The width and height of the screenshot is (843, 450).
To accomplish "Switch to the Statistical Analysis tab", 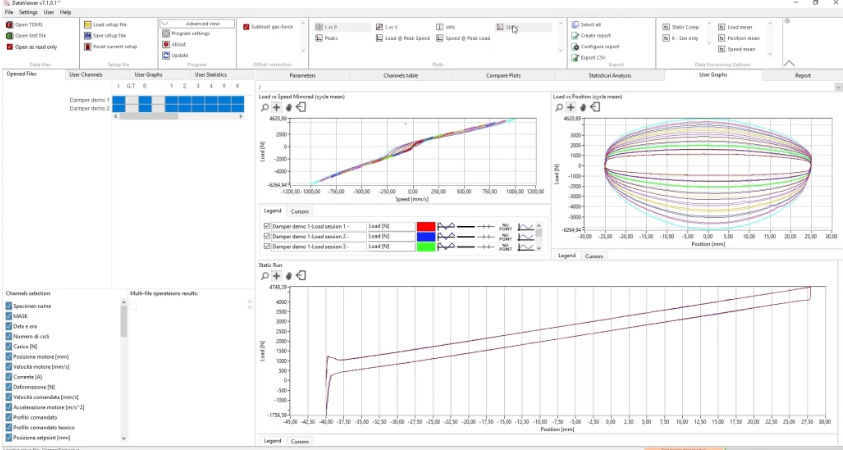I will (610, 76).
